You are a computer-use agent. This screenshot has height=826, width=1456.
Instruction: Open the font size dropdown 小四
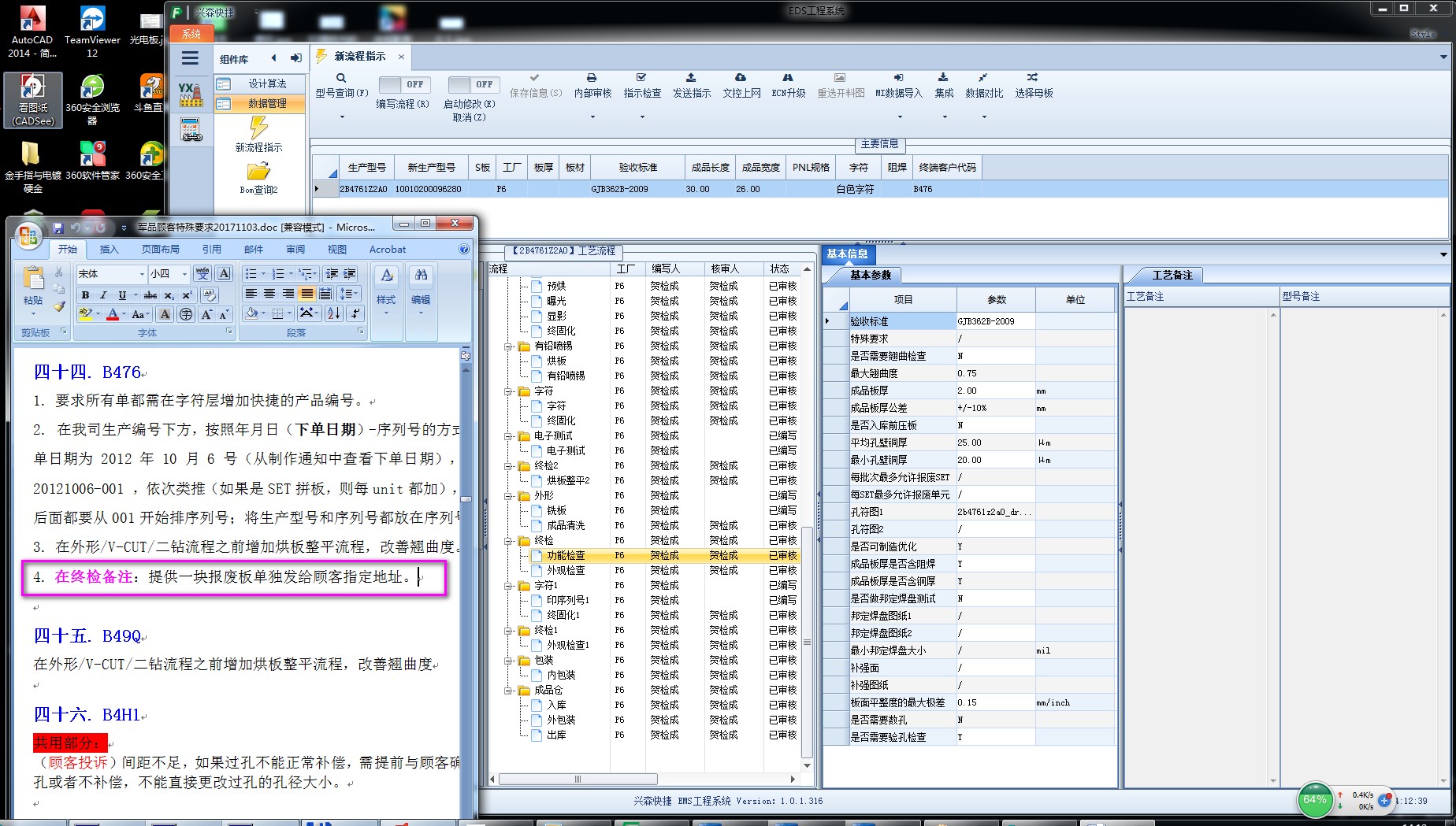point(184,274)
